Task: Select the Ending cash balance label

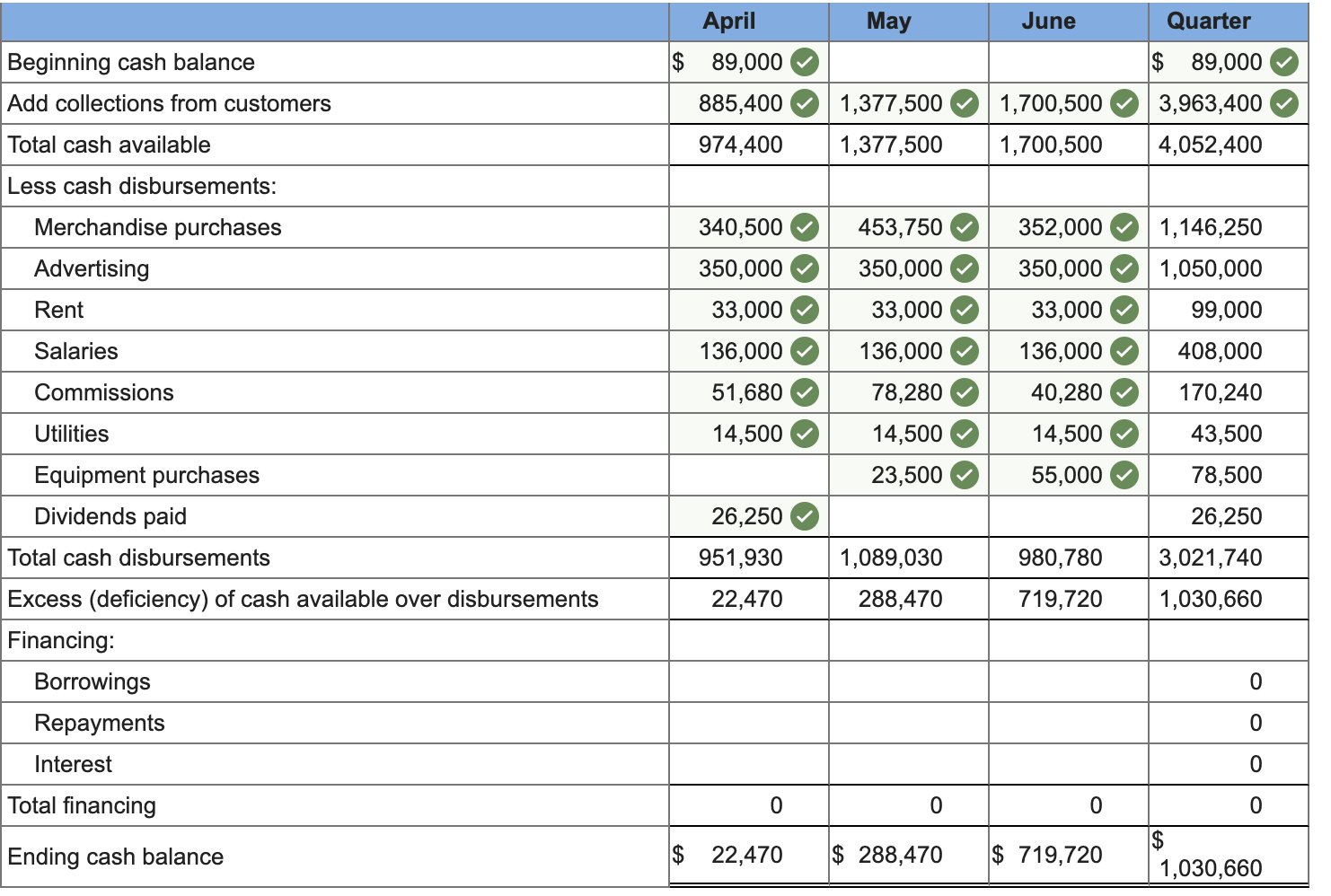Action: [x=117, y=856]
